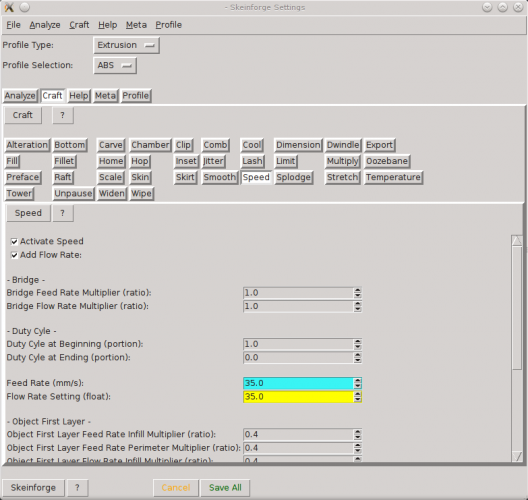Open the help question mark next to Craft

click(x=63, y=115)
